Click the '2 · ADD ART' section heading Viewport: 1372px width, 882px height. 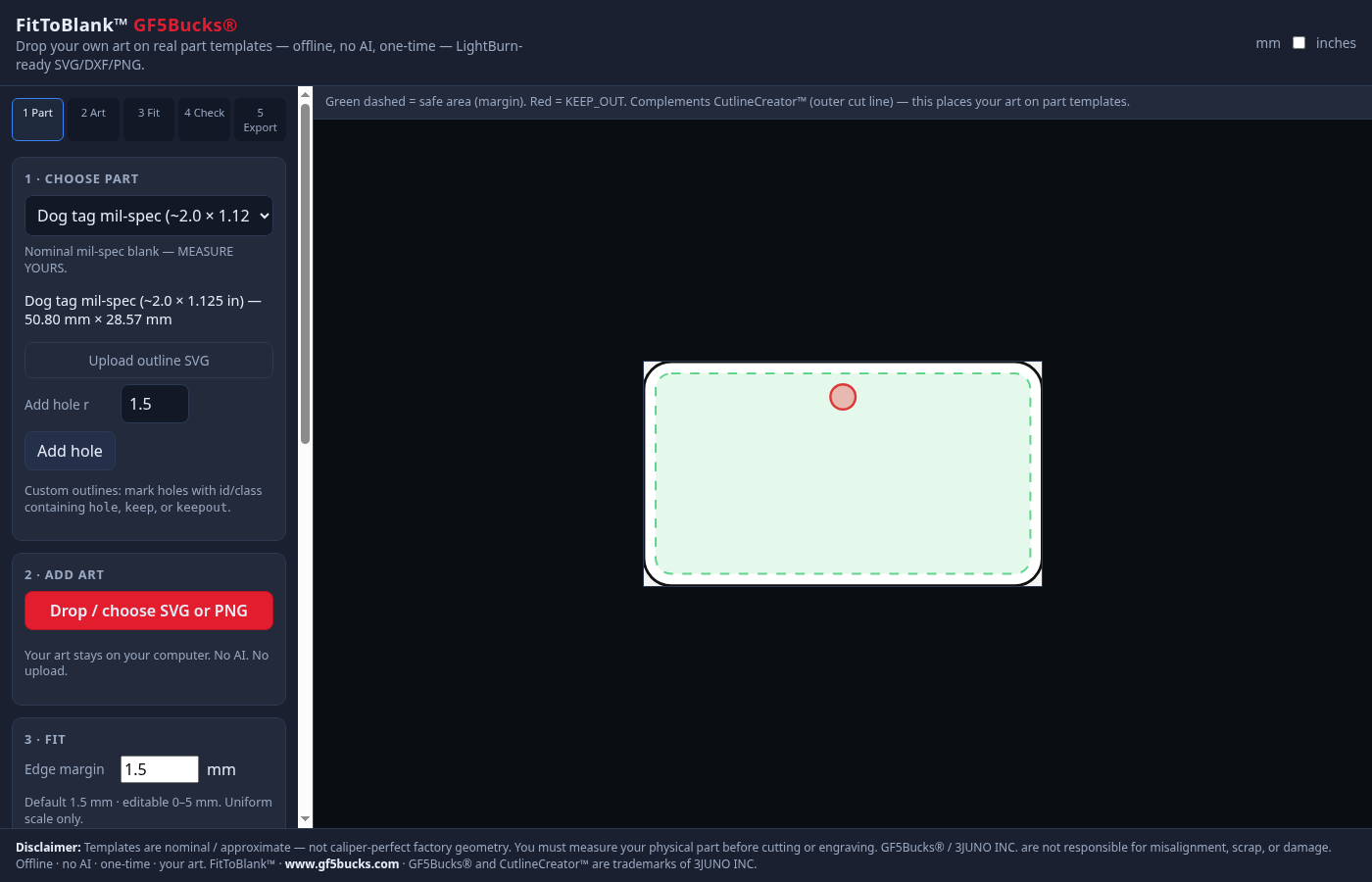pos(64,575)
